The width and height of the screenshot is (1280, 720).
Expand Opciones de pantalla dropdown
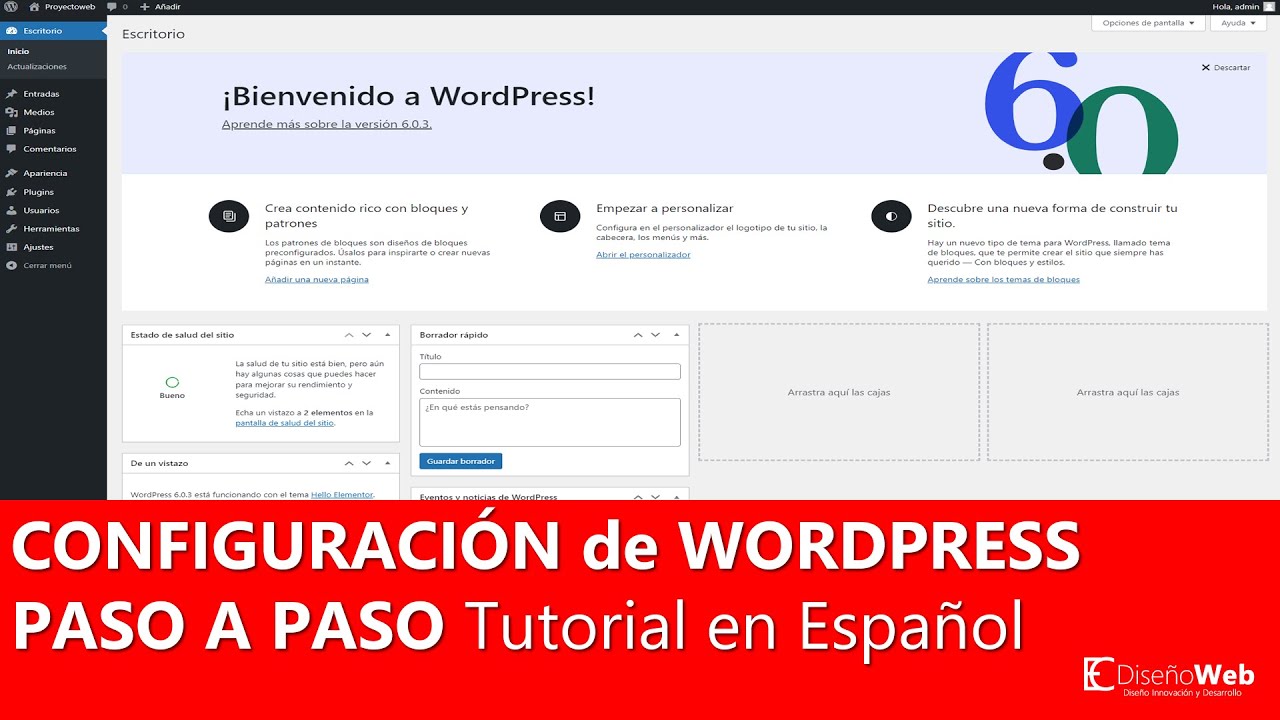point(1148,23)
